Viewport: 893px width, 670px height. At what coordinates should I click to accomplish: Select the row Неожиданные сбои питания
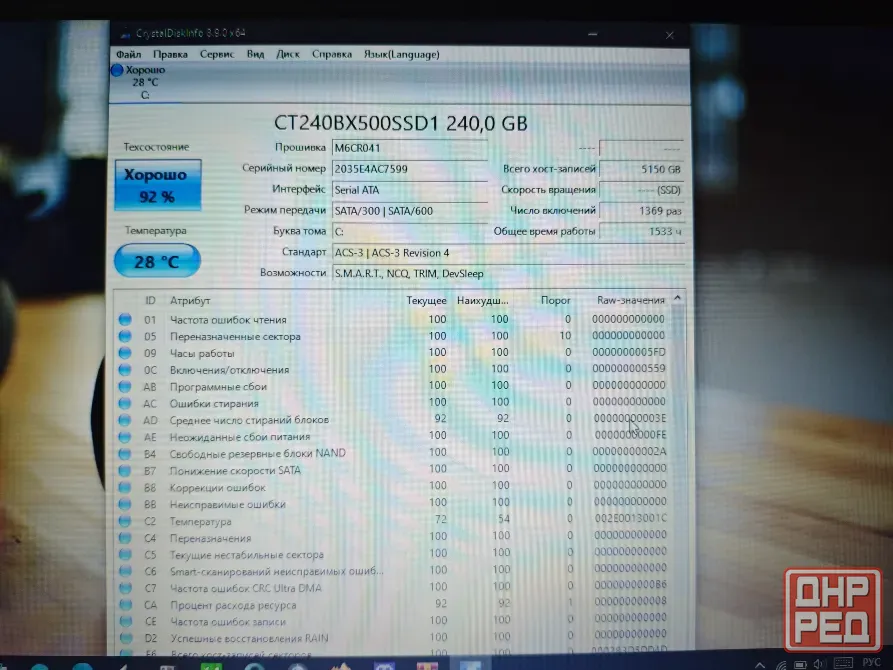point(392,436)
